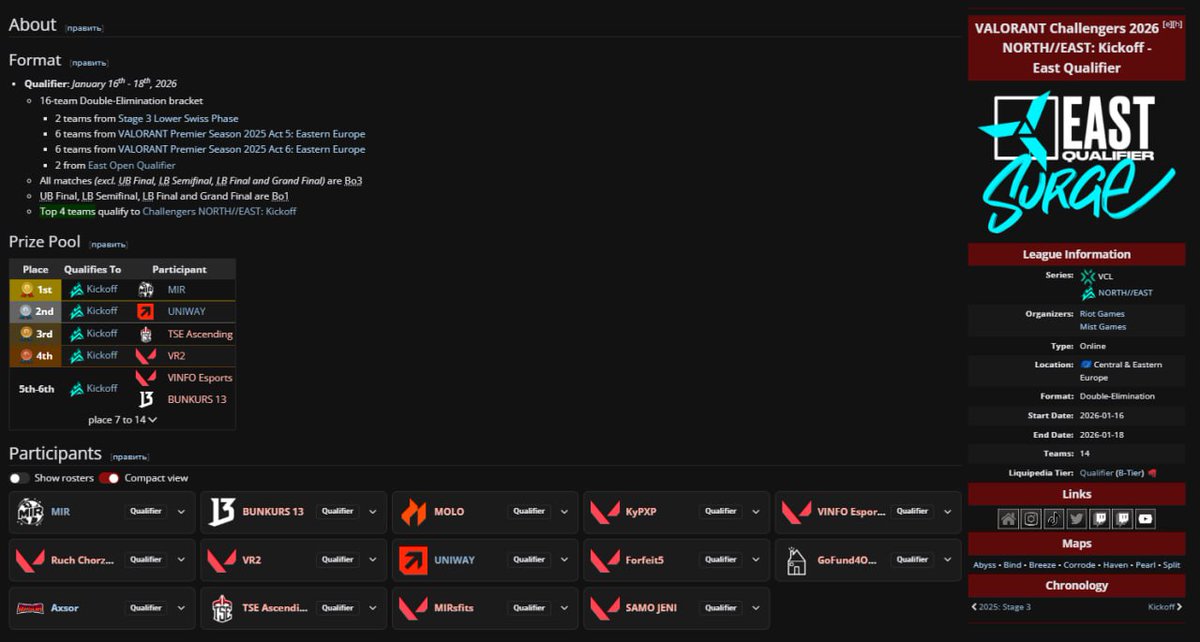Image resolution: width=1200 pixels, height=642 pixels.
Task: Click the Forfeit5 Valorant logo
Action: [605, 560]
